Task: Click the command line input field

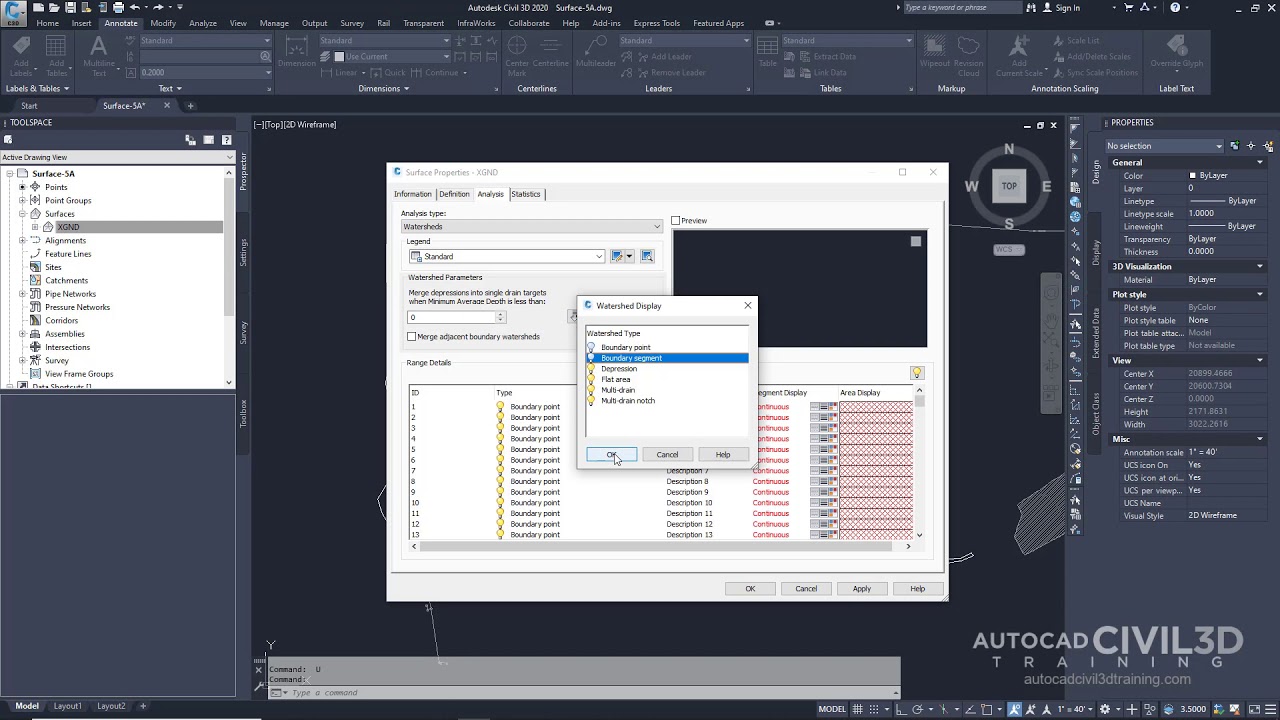Action: (x=590, y=693)
